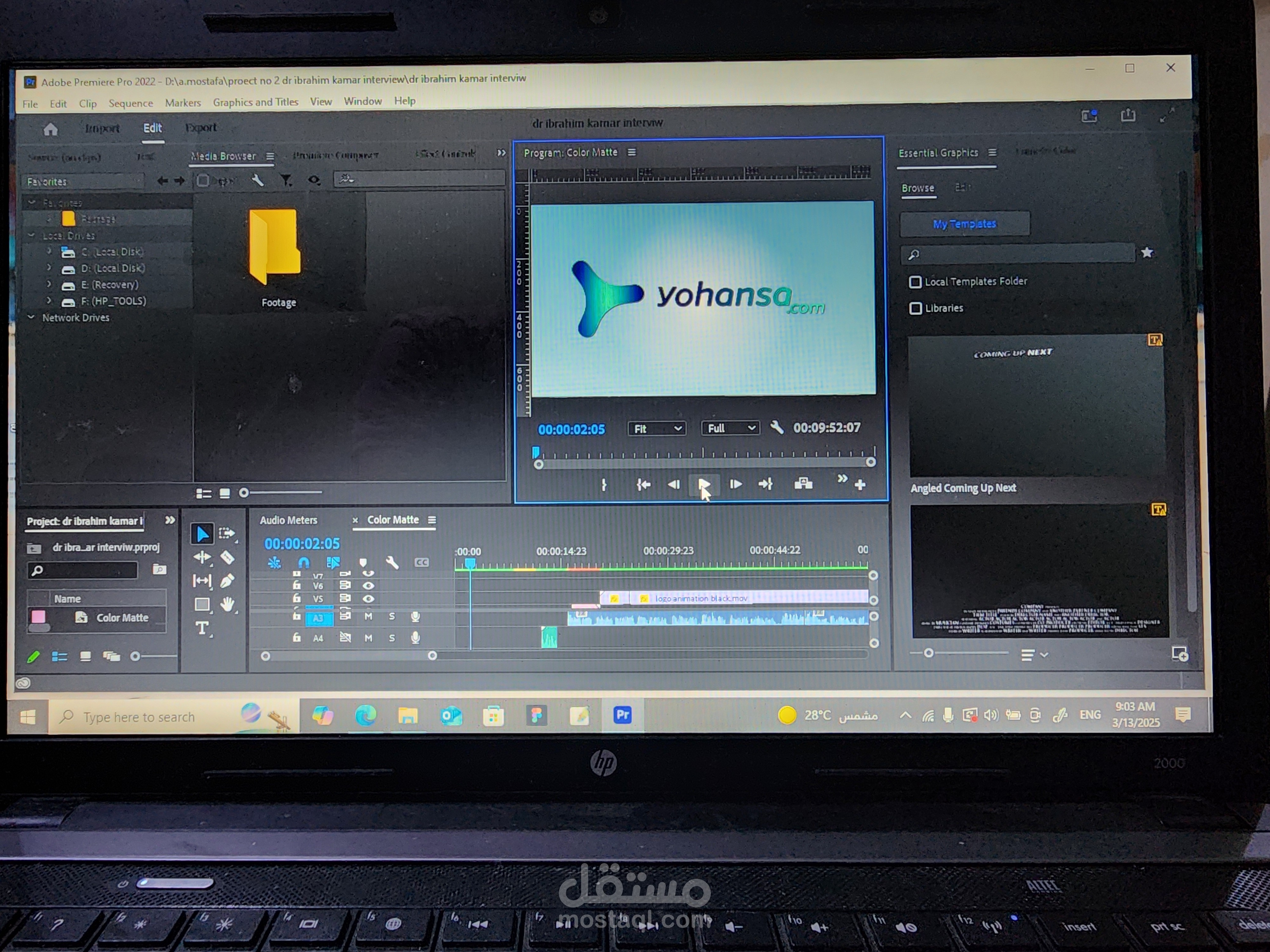Switch to the Import workspace tab
The width and height of the screenshot is (1270, 952).
click(102, 129)
